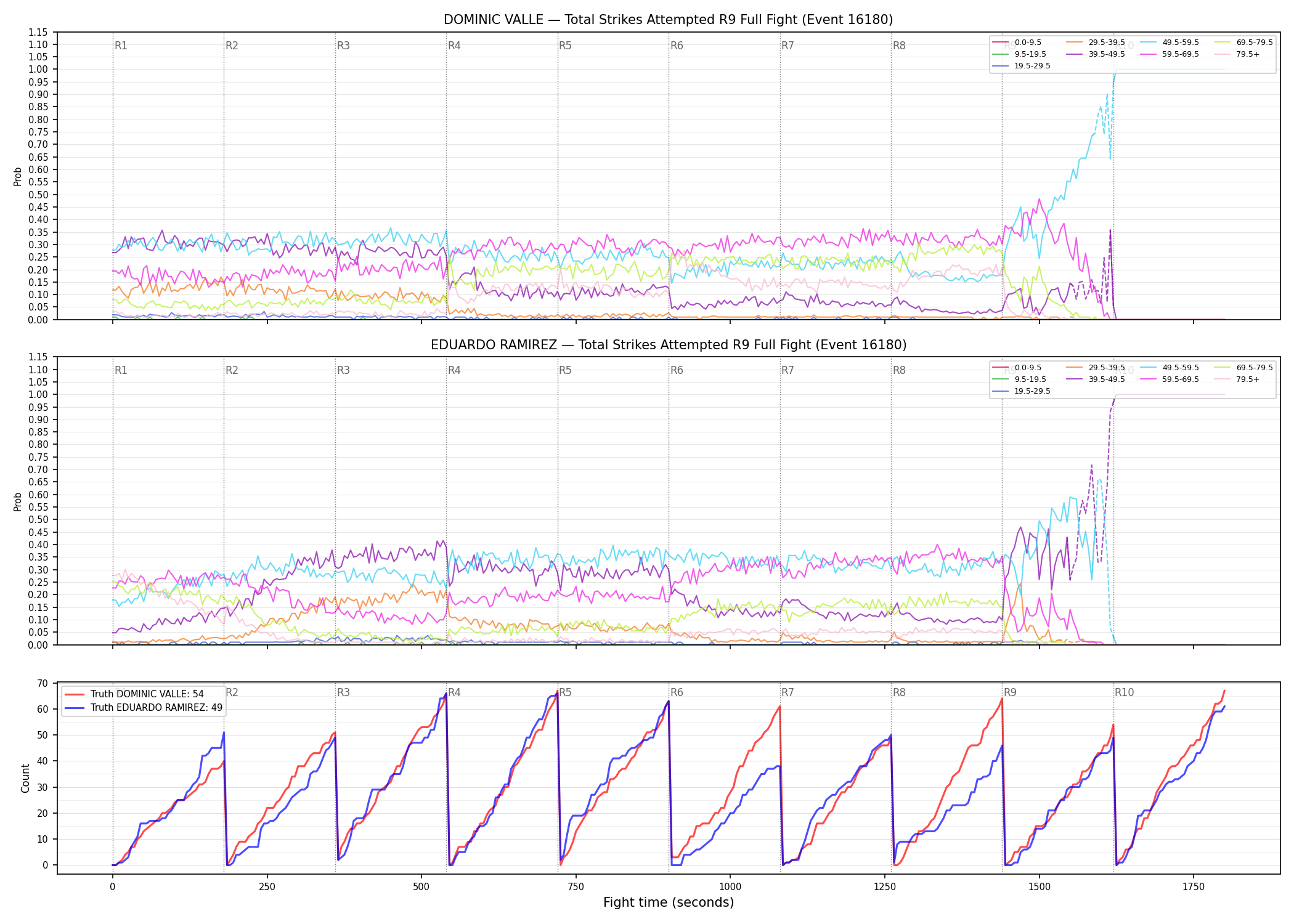The height and width of the screenshot is (924, 1294).
Task: Click the 500 tick on the fight time axis
Action: coord(421,887)
